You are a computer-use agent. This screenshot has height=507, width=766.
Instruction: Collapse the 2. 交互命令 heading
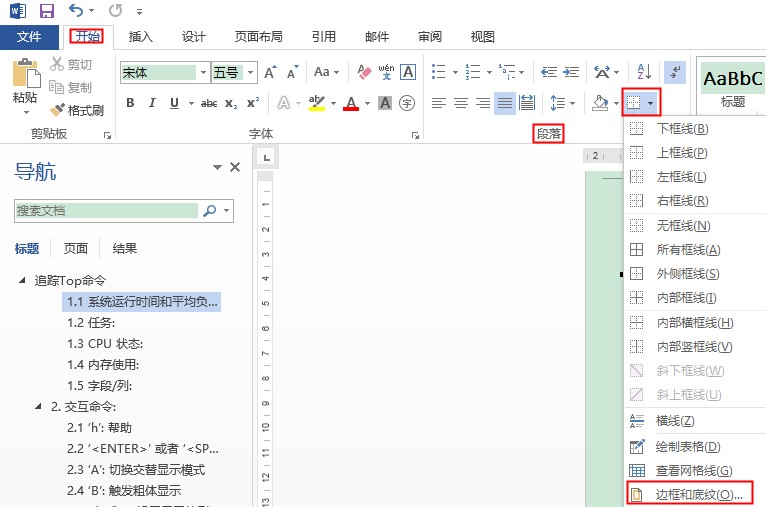pos(38,406)
